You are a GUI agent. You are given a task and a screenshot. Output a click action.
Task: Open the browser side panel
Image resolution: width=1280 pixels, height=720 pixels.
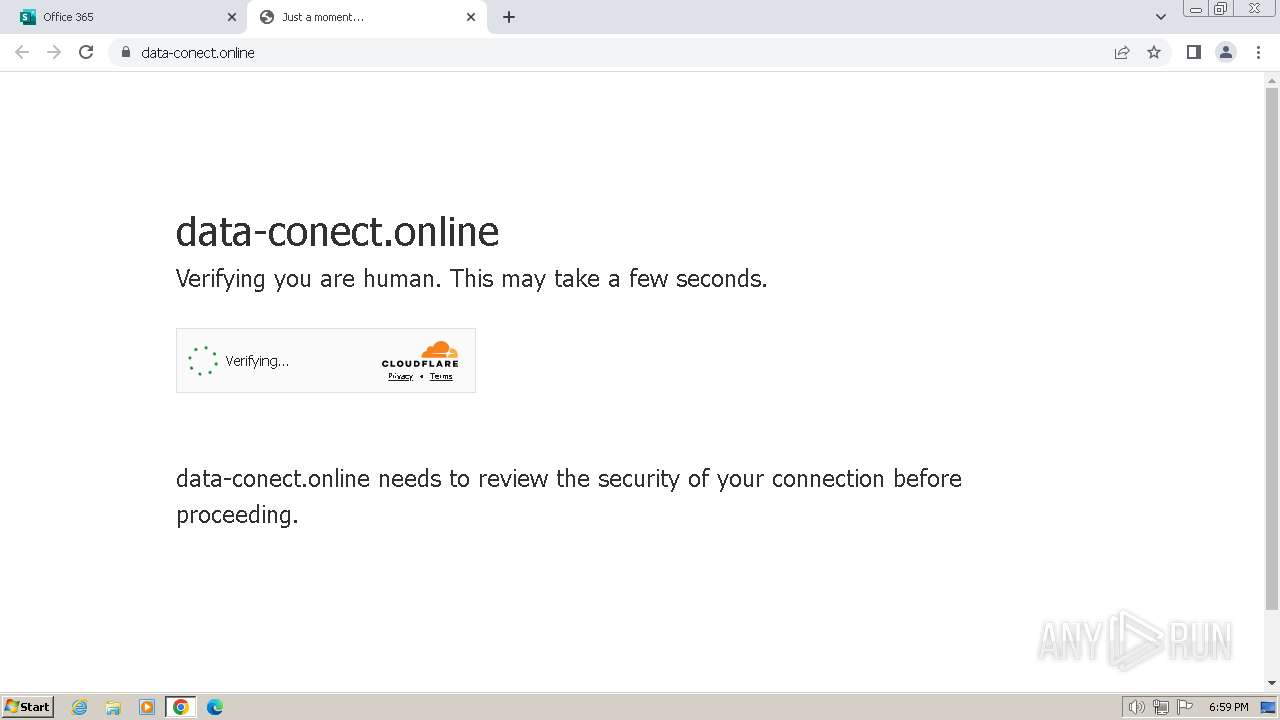(1194, 52)
